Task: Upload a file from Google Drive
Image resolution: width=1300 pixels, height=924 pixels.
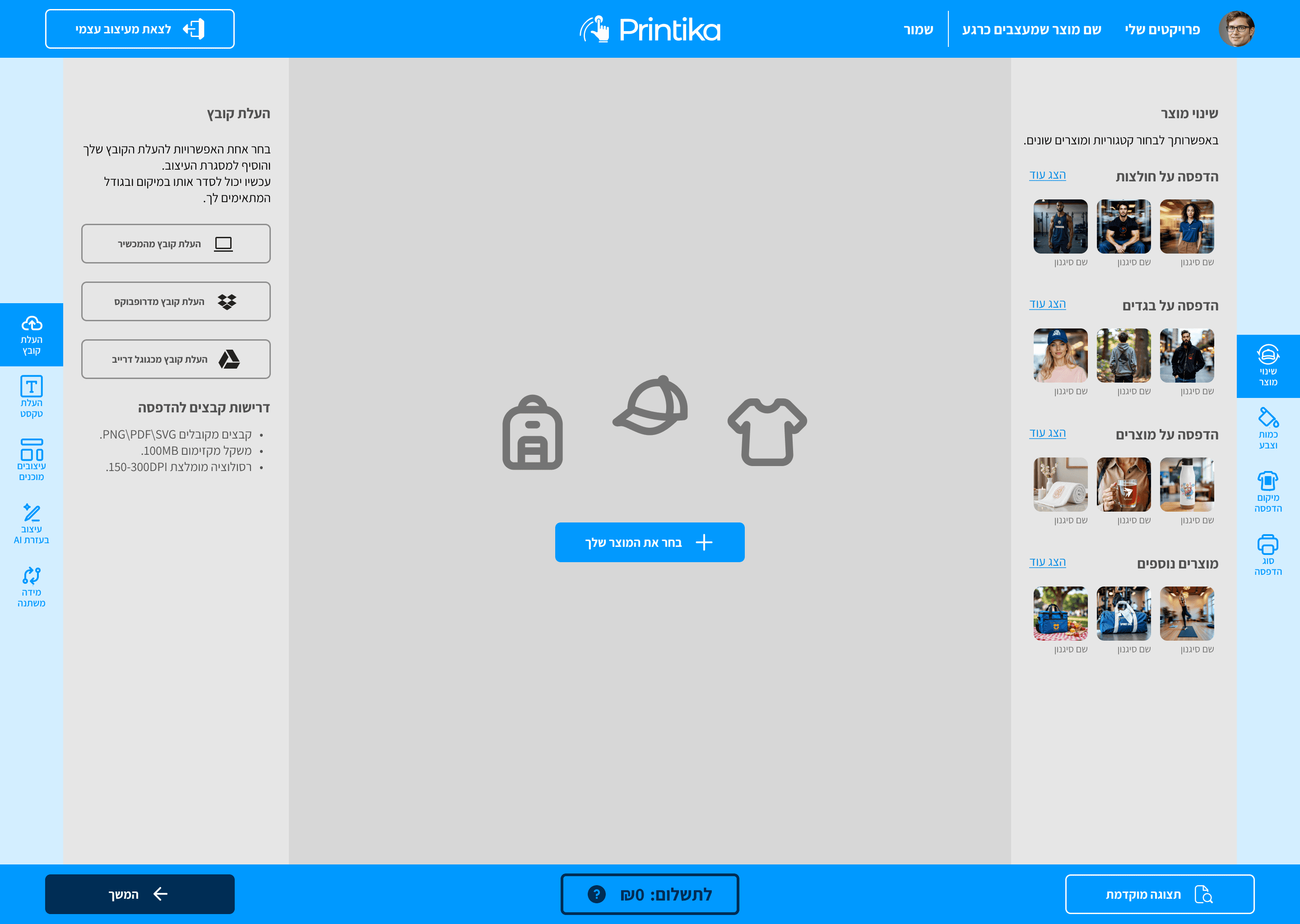Action: 176,359
